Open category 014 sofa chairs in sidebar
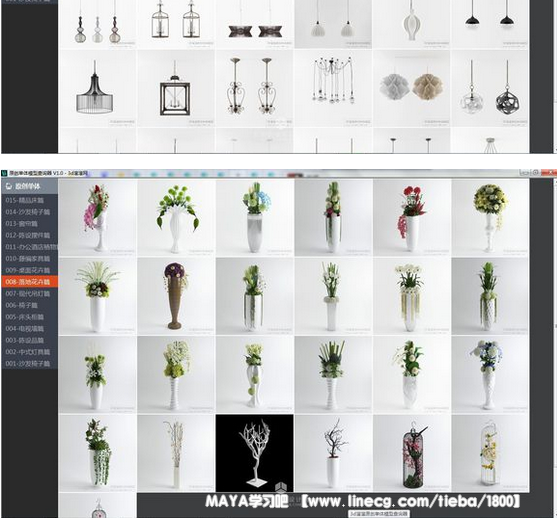Image resolution: width=557 pixels, height=518 pixels. click(x=29, y=212)
